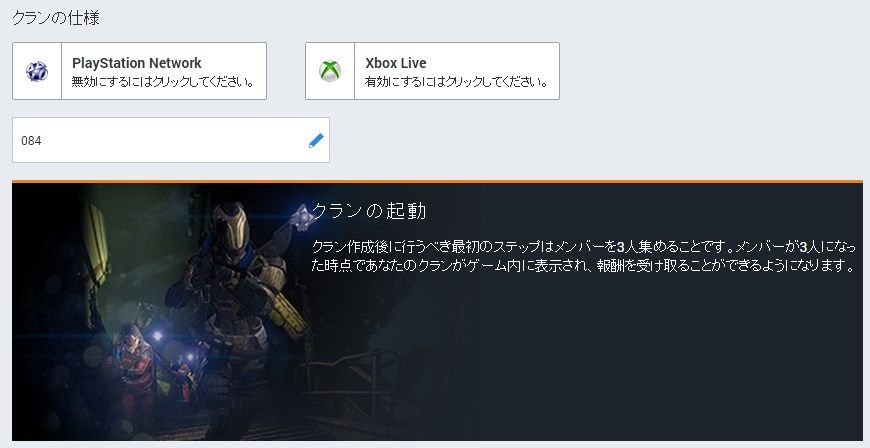This screenshot has width=870, height=448.
Task: Select the Xbox Live title label
Action: 396,63
